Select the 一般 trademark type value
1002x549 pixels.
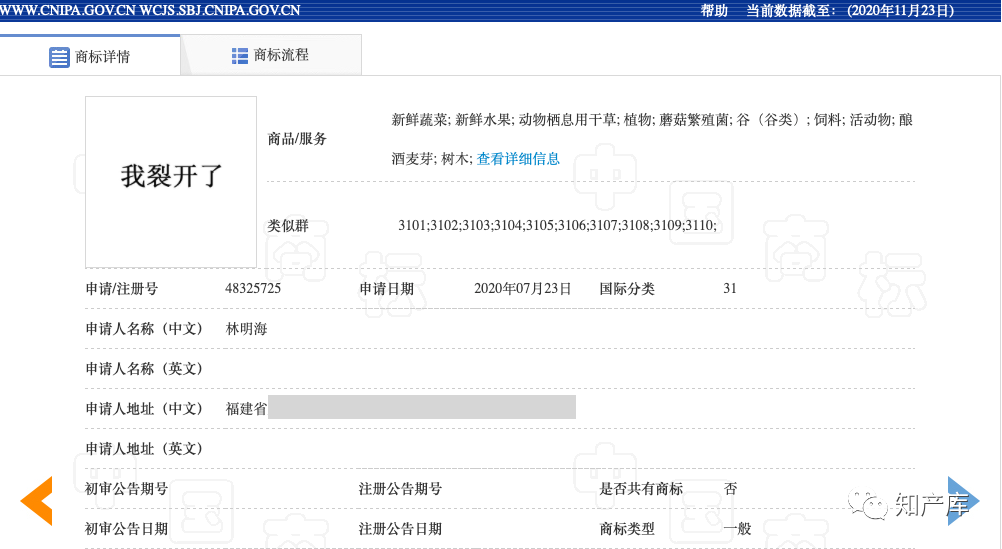[x=737, y=529]
